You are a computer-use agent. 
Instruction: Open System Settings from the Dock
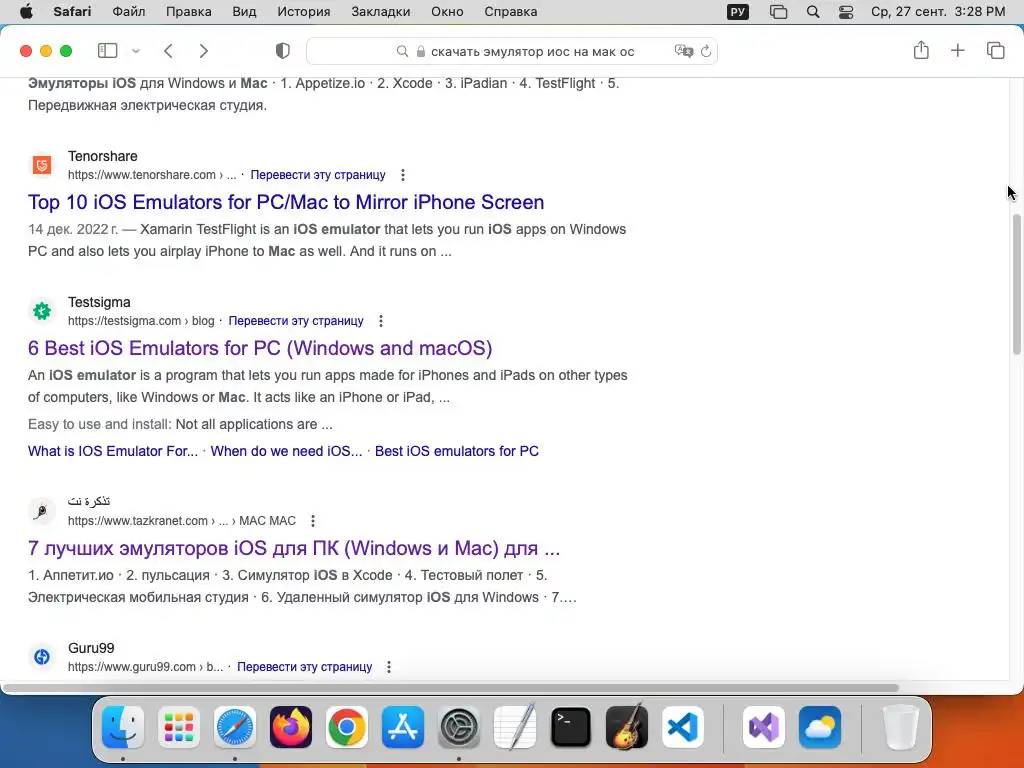[x=458, y=727]
